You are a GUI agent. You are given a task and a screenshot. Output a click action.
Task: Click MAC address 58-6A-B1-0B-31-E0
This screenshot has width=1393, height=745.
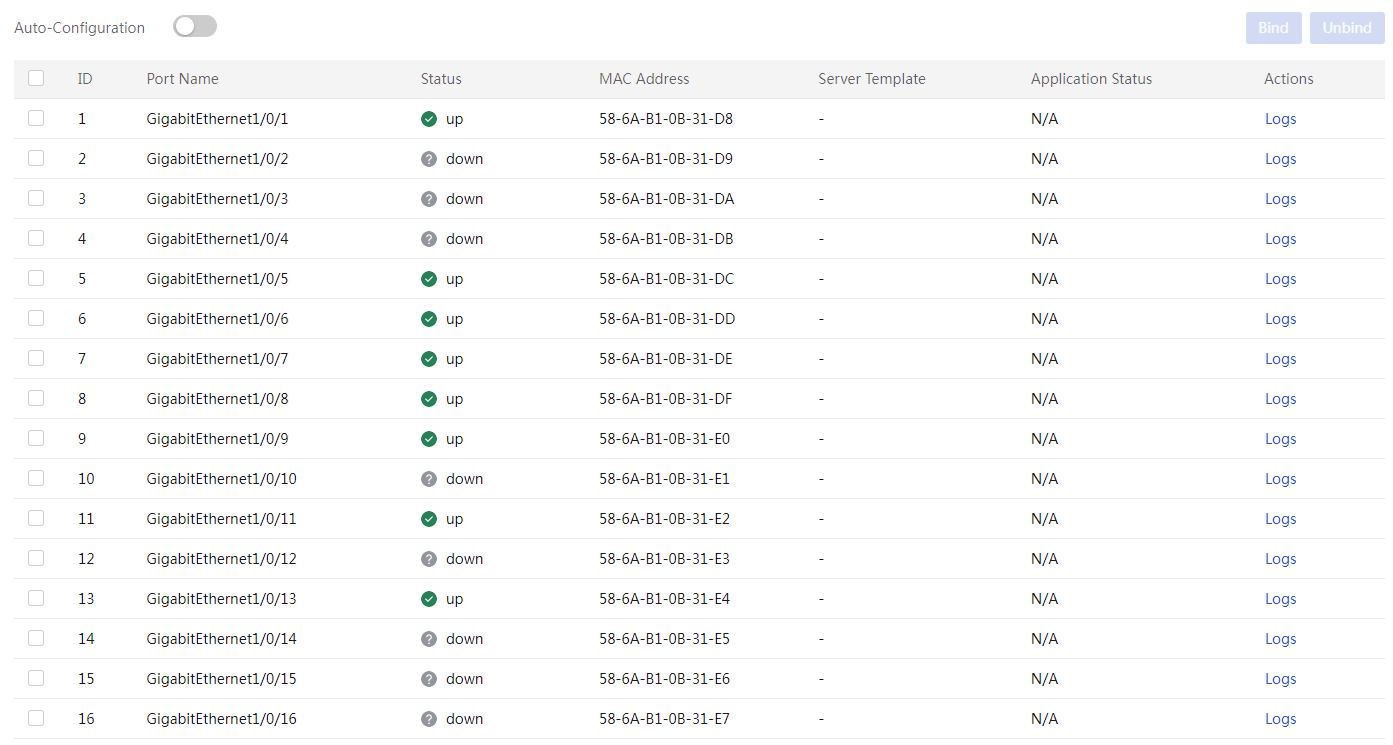665,439
